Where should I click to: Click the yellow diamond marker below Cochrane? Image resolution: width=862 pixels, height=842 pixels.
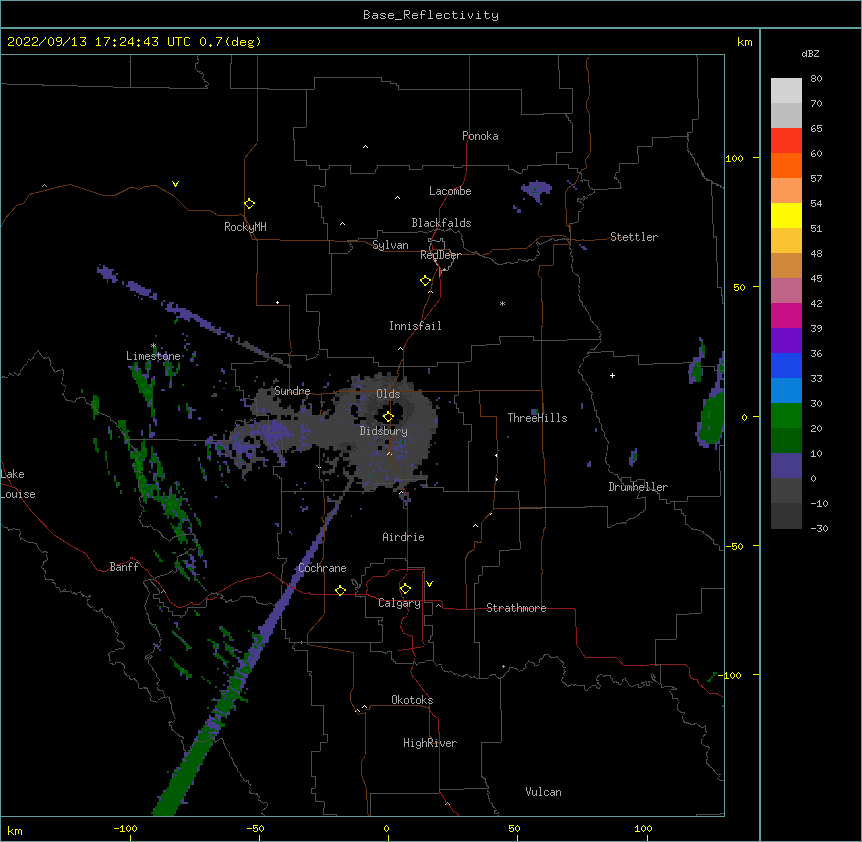340,590
